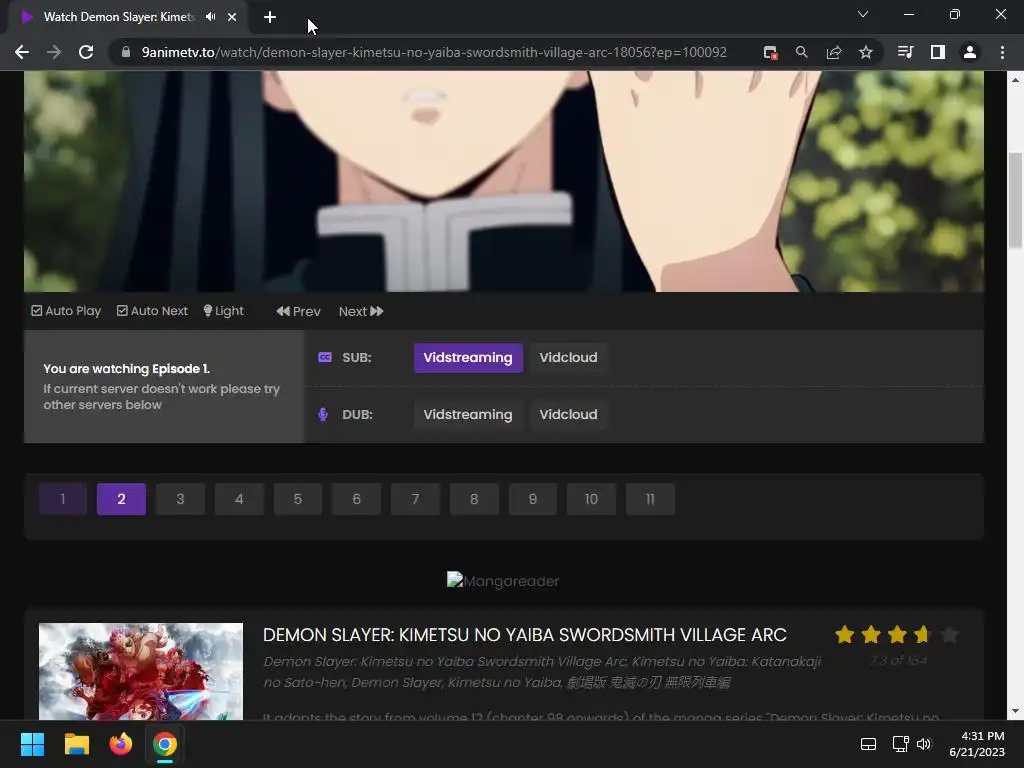Go back in browser history

pos(22,52)
